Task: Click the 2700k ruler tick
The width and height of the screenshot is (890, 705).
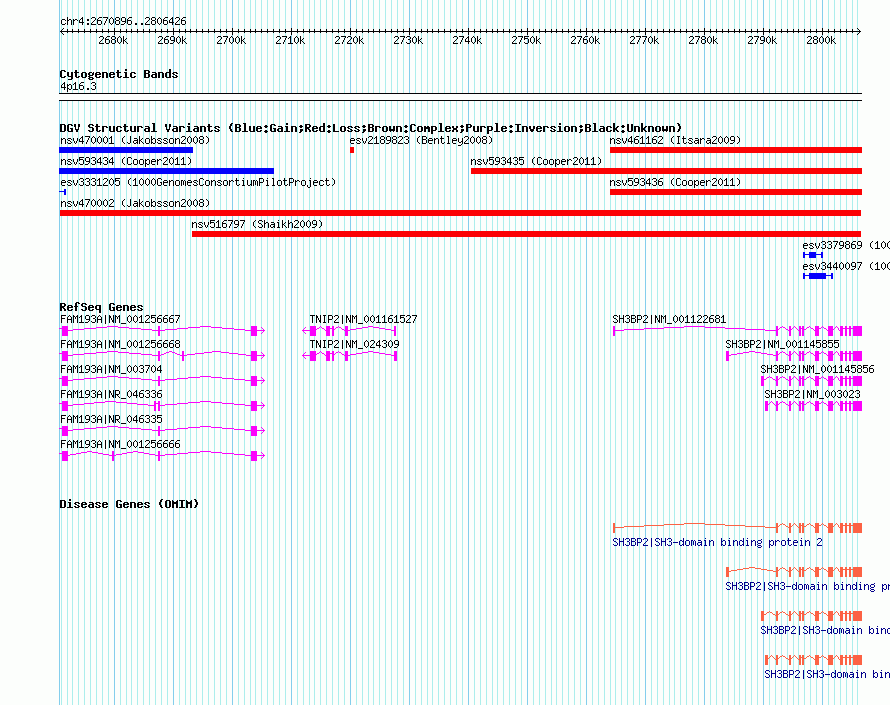Action: pos(231,40)
